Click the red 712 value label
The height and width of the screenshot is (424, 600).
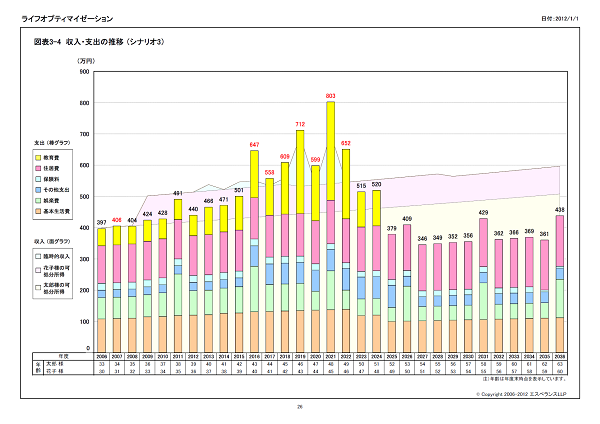pos(300,123)
